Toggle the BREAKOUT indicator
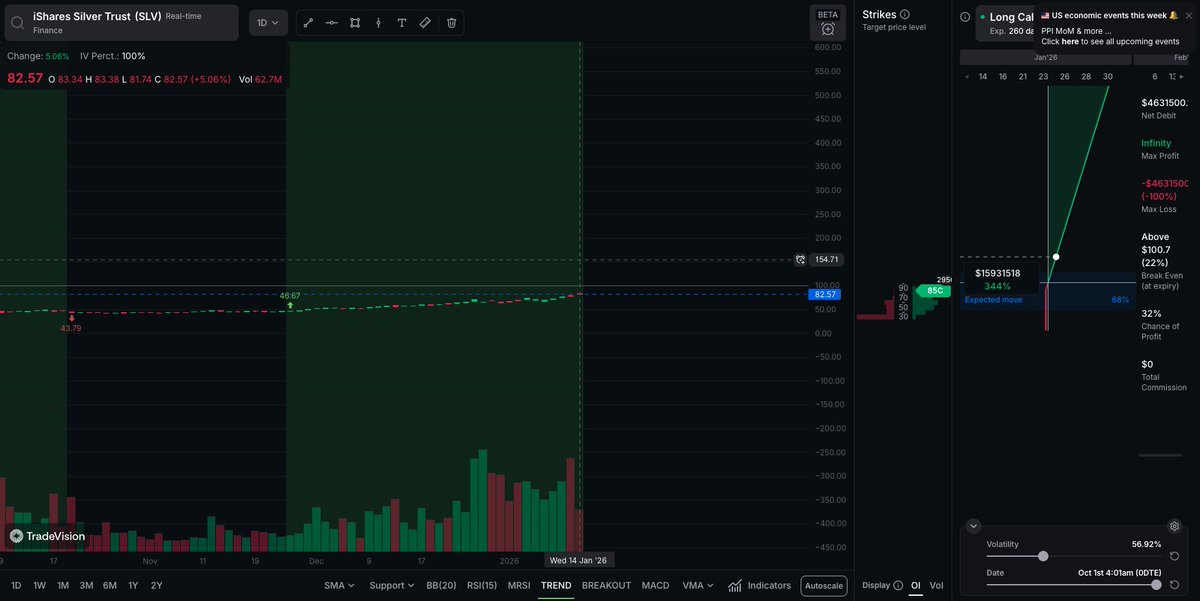Viewport: 1200px width, 601px height. tap(606, 585)
